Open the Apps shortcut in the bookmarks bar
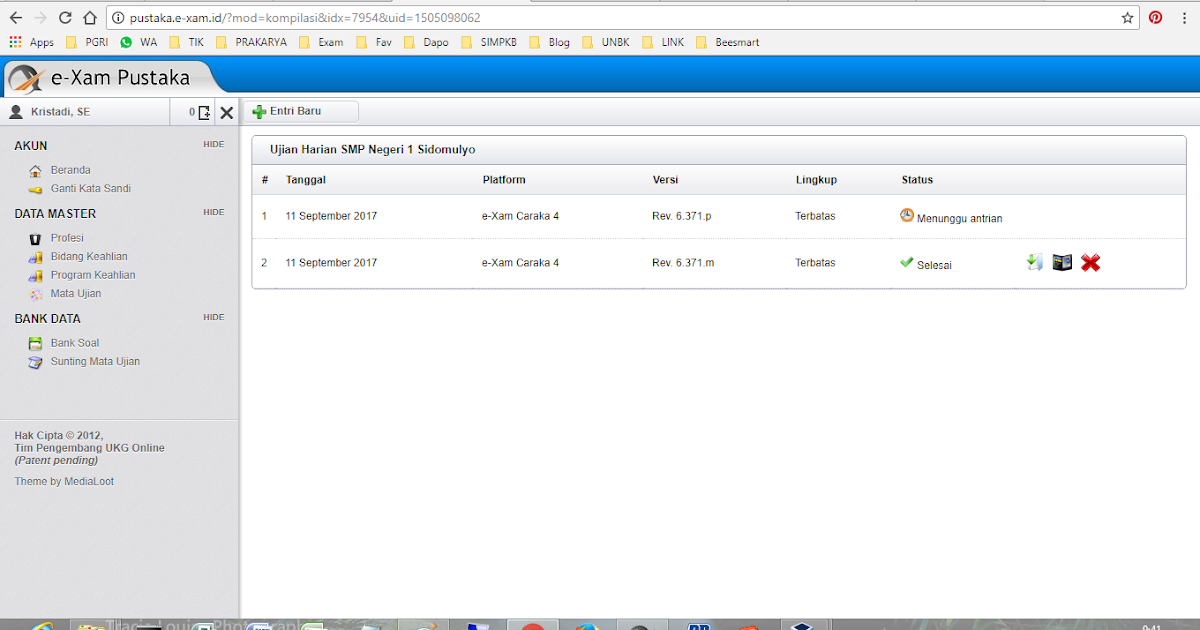This screenshot has height=630, width=1200. pos(31,42)
